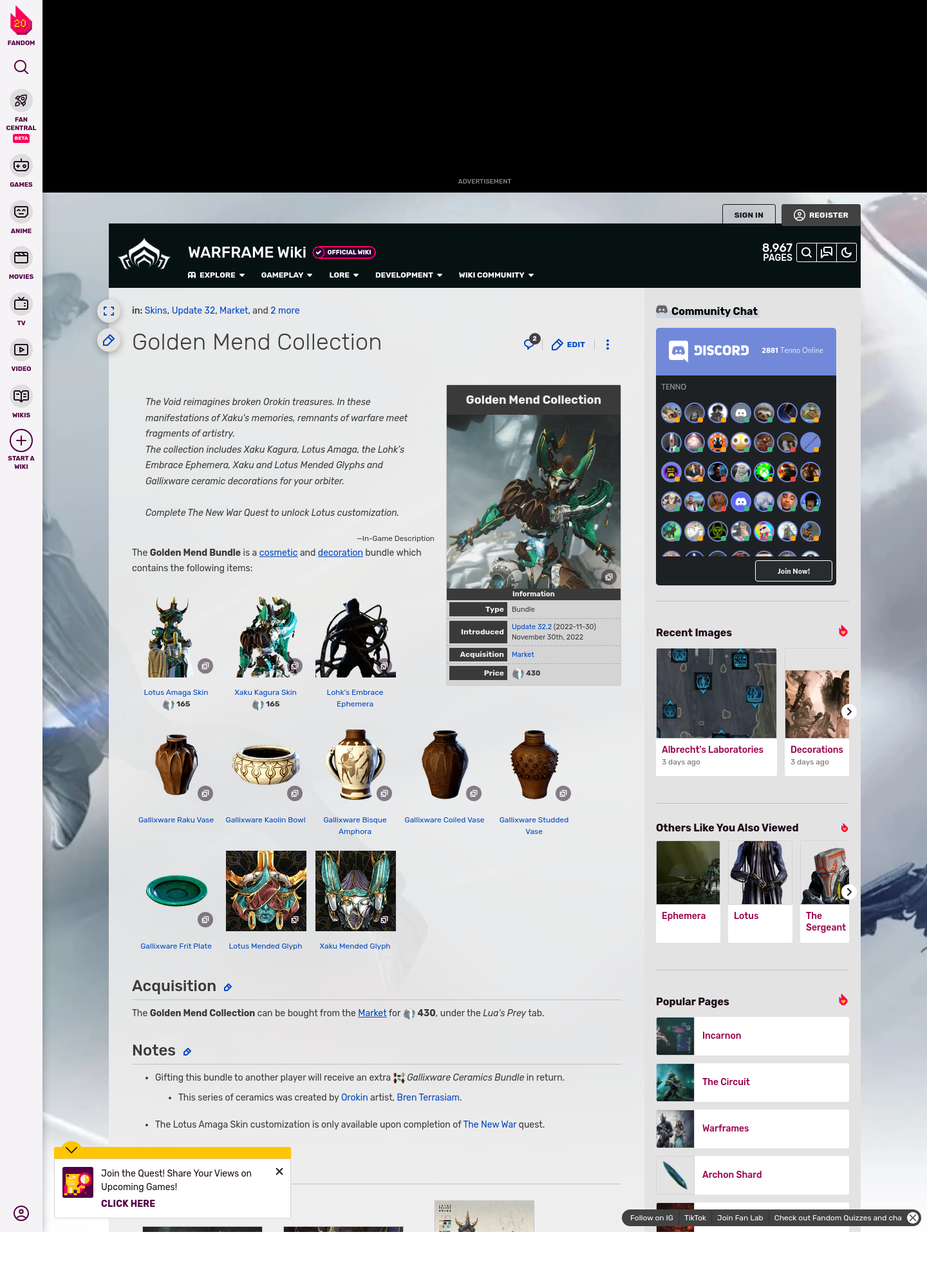Open Gallixware Kaolin Bowl thumbnail
This screenshot has height=1288, width=927.
pyautogui.click(x=266, y=764)
